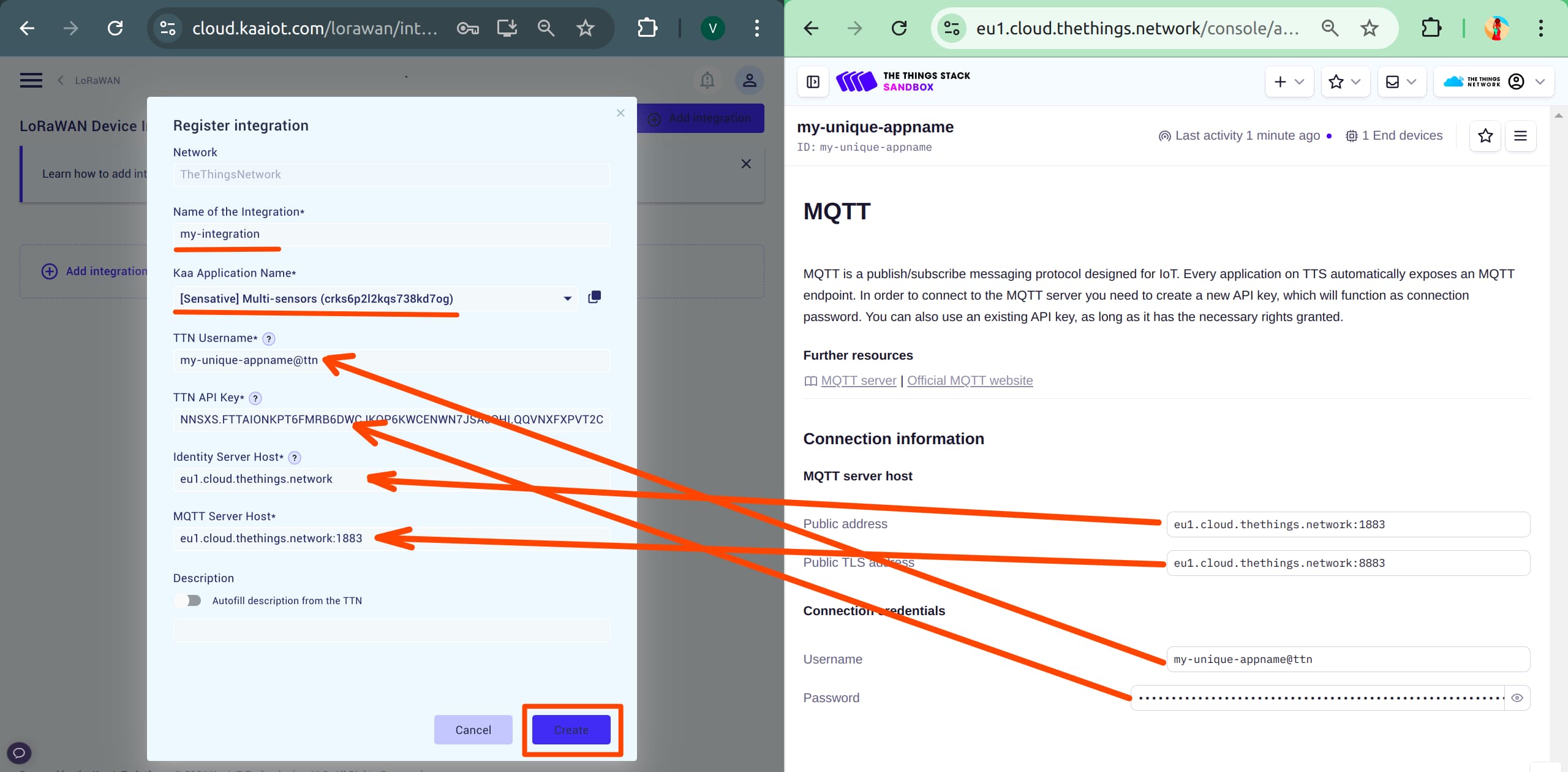
Task: Open extensions puzzle icon in TTN browser
Action: [x=1431, y=28]
